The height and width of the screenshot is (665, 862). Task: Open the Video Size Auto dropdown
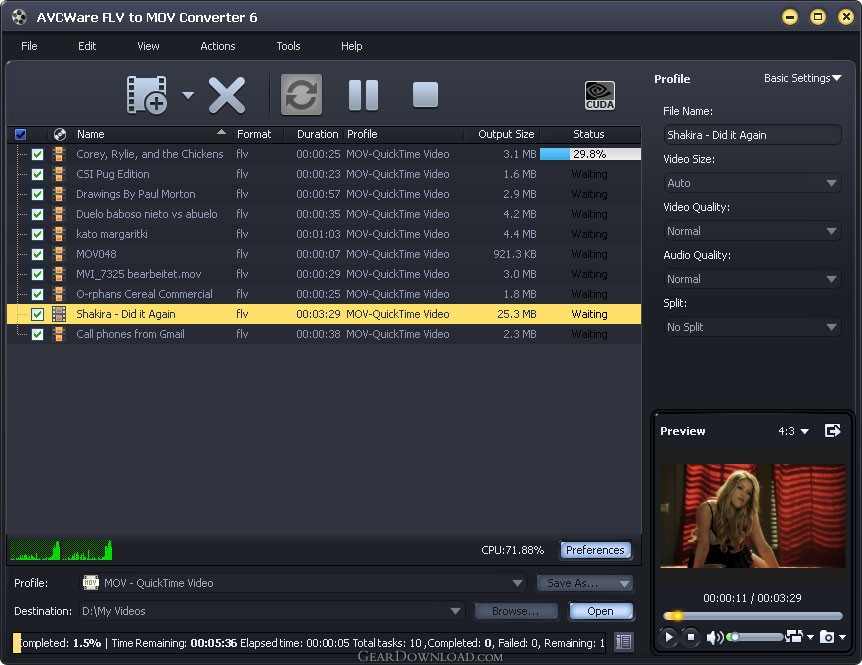click(x=752, y=183)
